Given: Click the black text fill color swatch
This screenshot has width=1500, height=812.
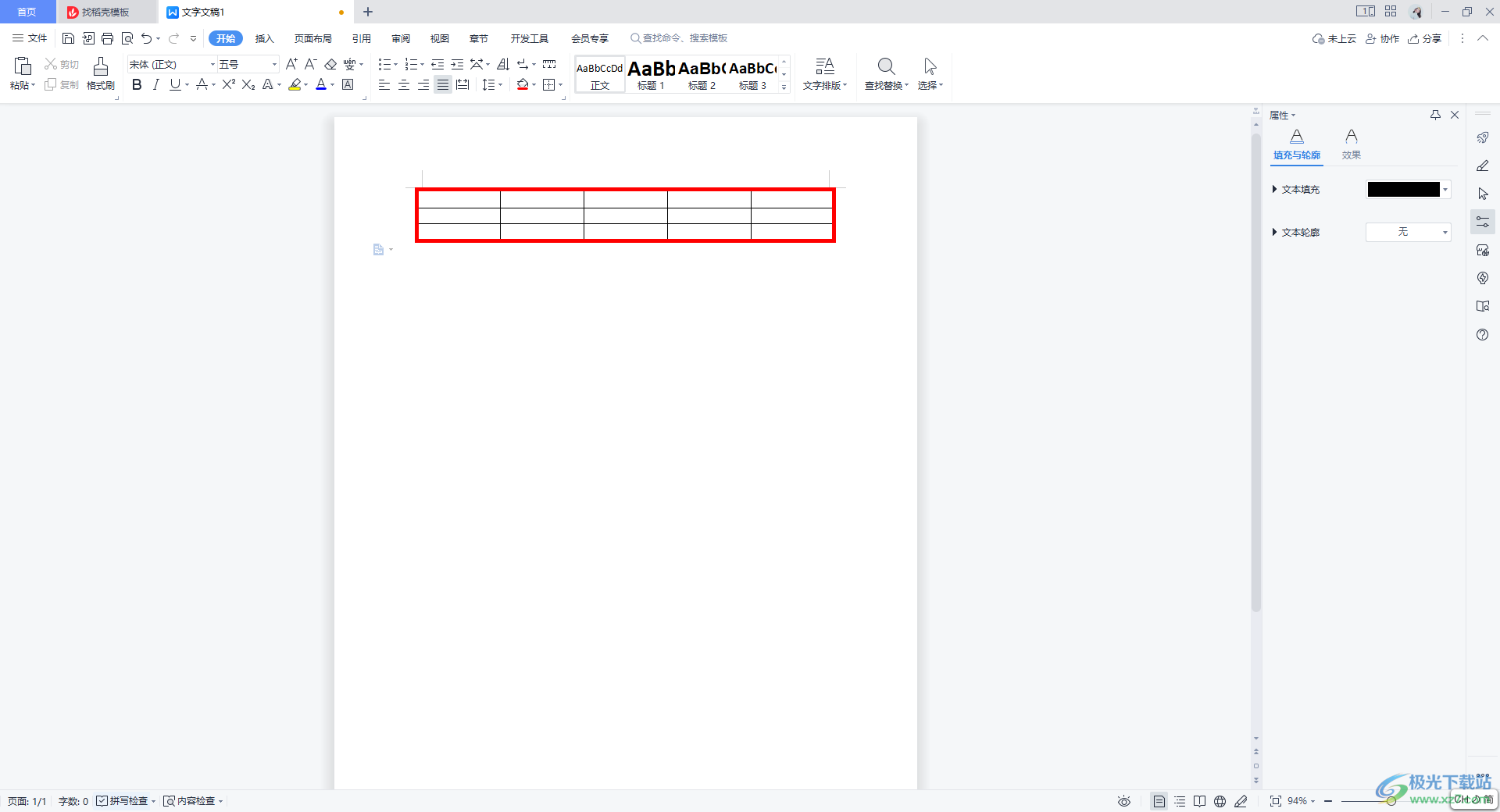Looking at the screenshot, I should click(x=1403, y=189).
